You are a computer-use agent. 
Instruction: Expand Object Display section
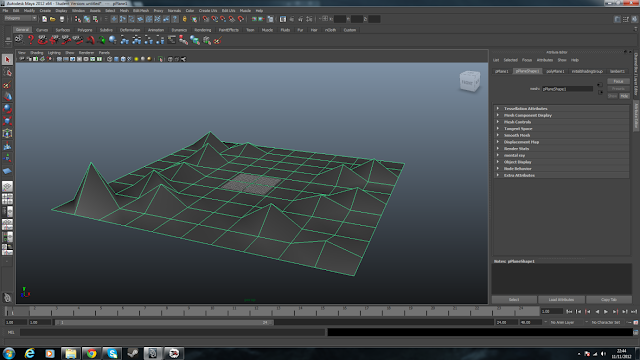coord(561,162)
